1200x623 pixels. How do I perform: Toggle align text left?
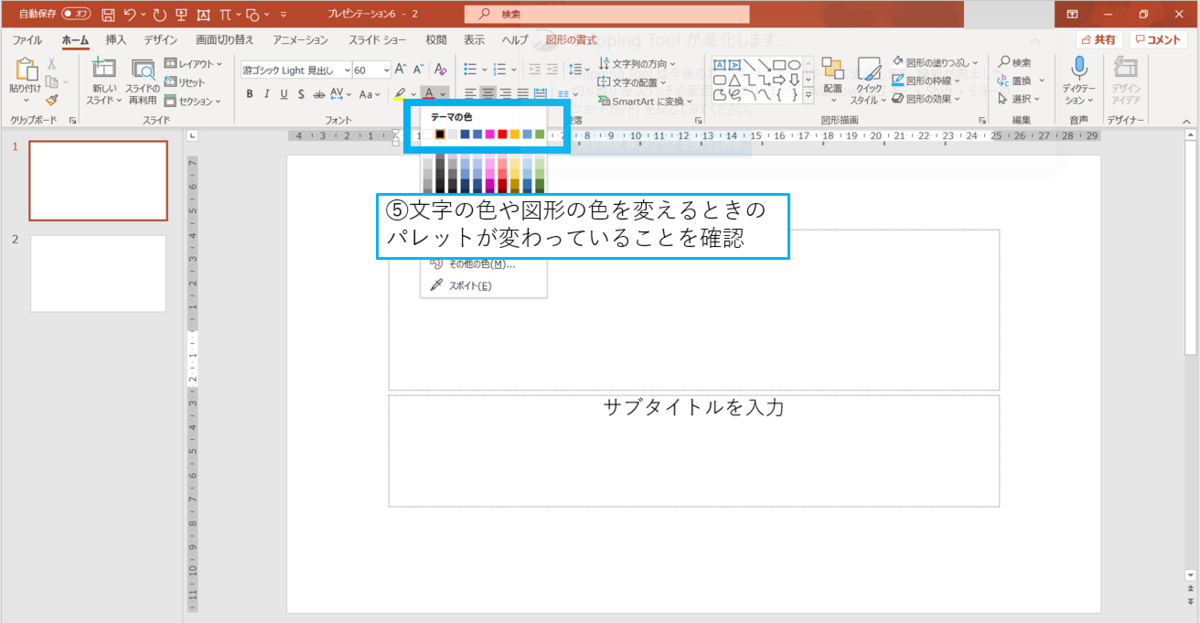click(470, 94)
